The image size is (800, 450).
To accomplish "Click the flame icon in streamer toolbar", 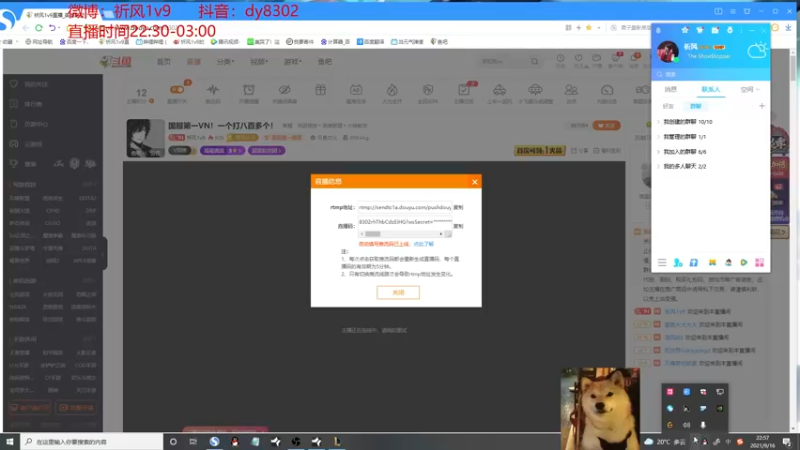I will coord(392,90).
